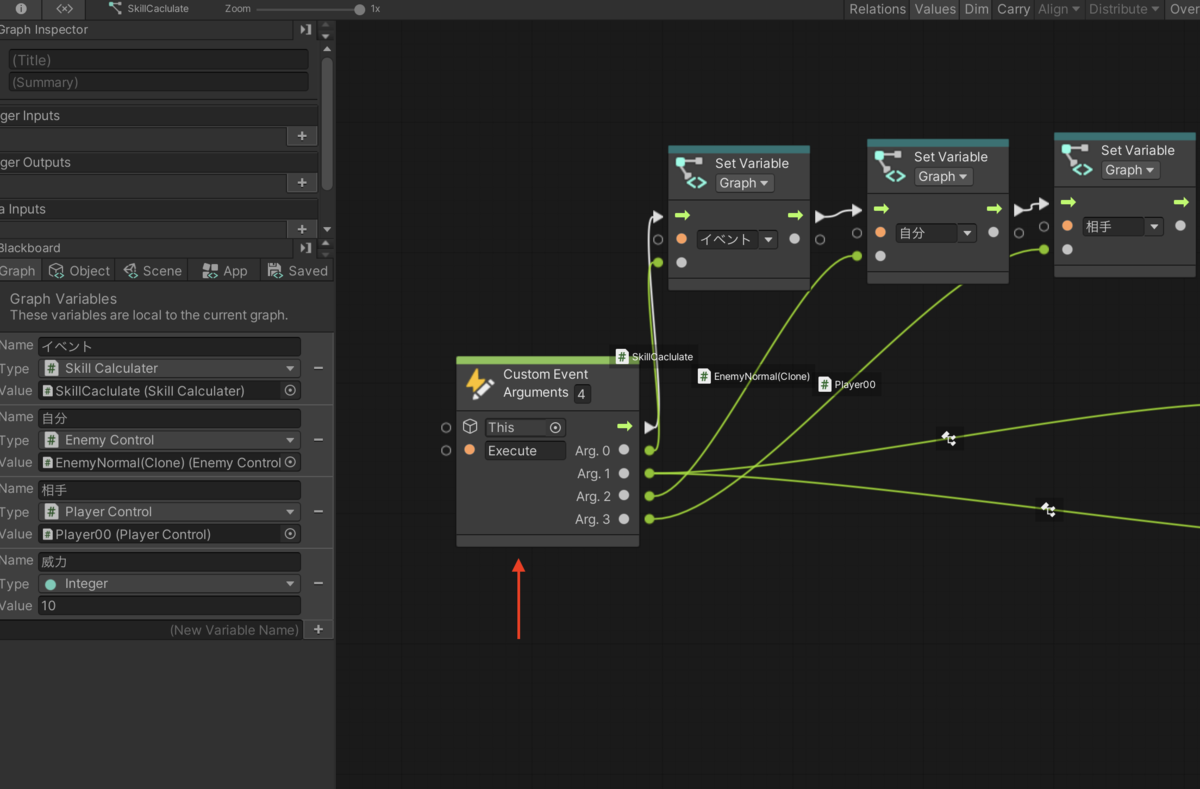The width and height of the screenshot is (1200, 789).
Task: Select the upper reroute node on connection
Action: [949, 438]
